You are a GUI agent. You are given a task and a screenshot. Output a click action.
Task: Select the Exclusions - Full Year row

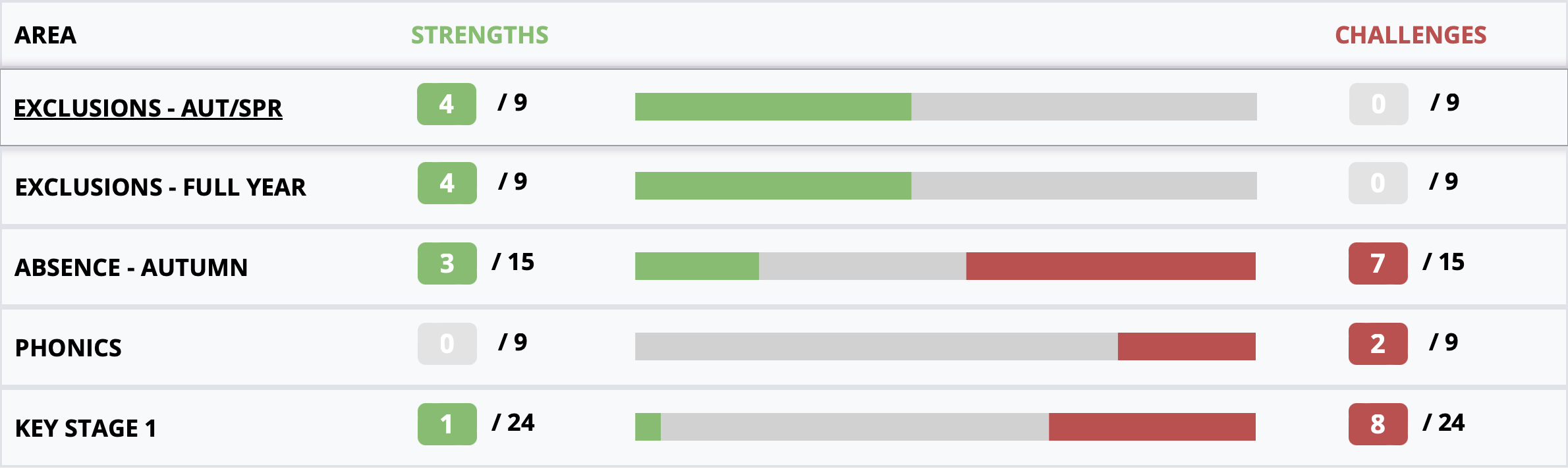[784, 187]
